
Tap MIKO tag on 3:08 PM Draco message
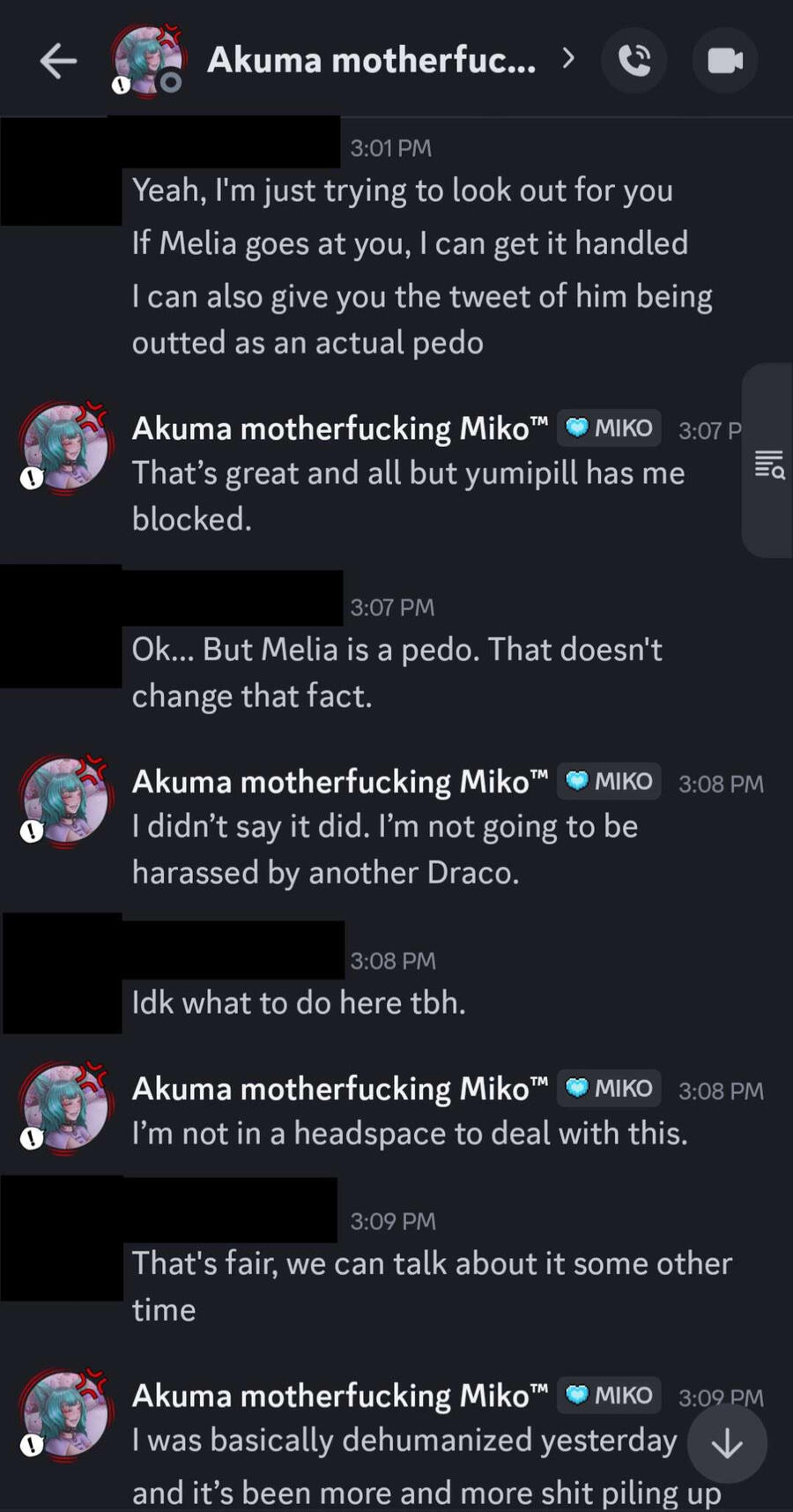point(610,782)
